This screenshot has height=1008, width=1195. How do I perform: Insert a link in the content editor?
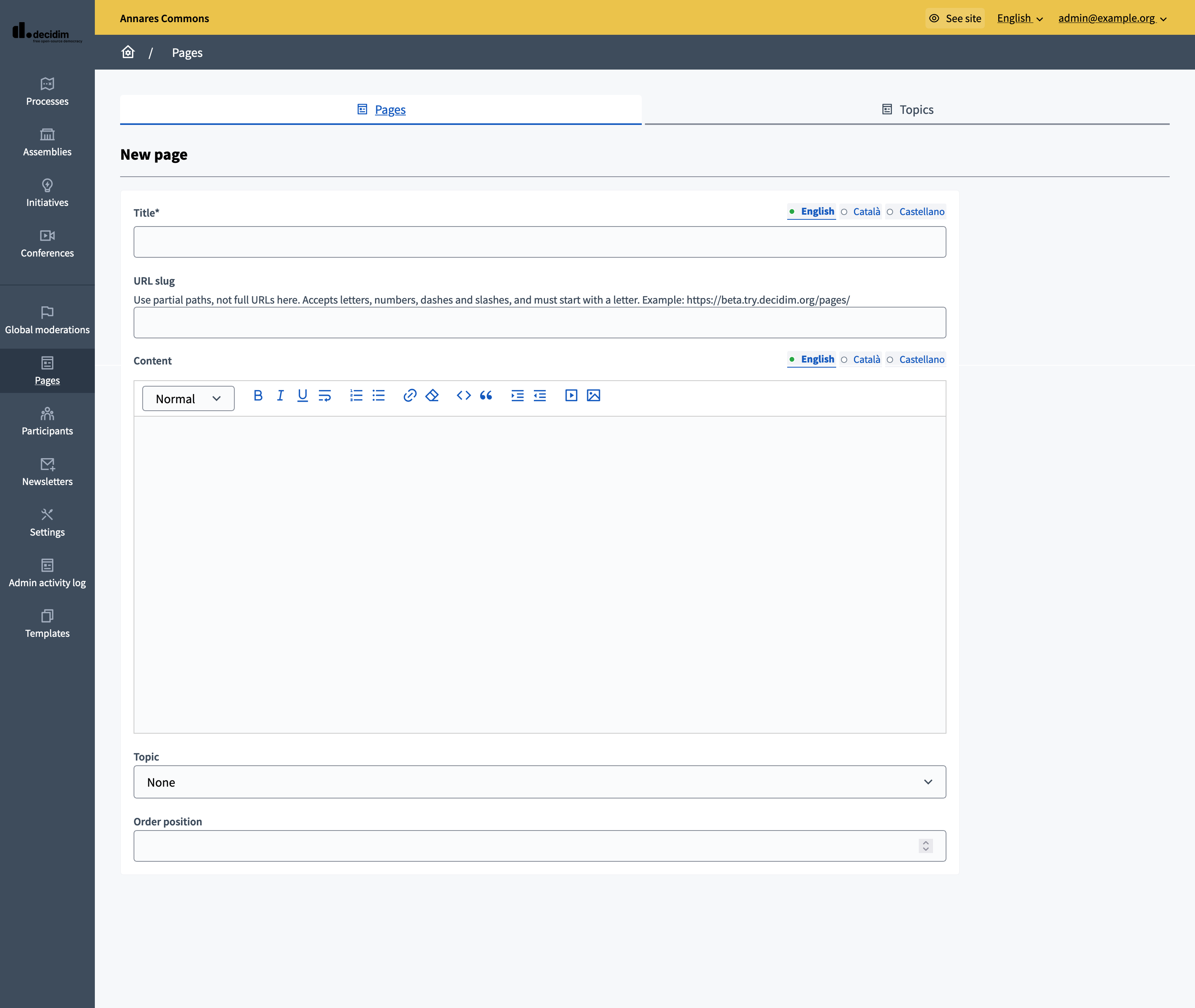coord(409,395)
